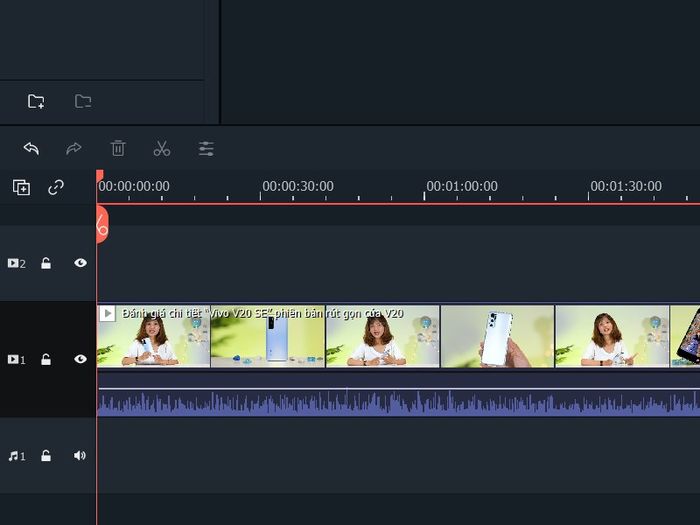Undo the last edit
Viewport: 700px width, 525px height.
31,148
